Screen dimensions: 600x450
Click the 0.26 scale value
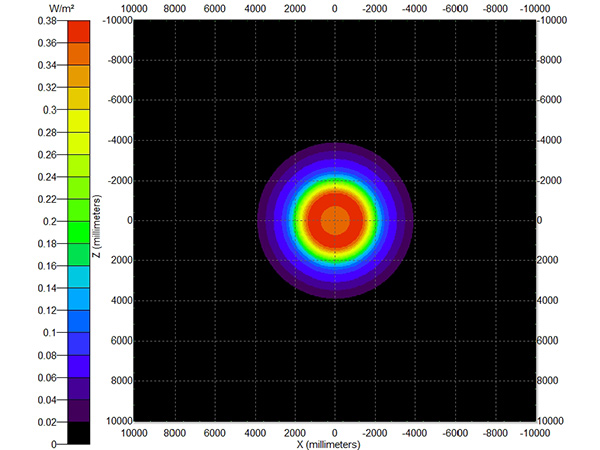47,155
